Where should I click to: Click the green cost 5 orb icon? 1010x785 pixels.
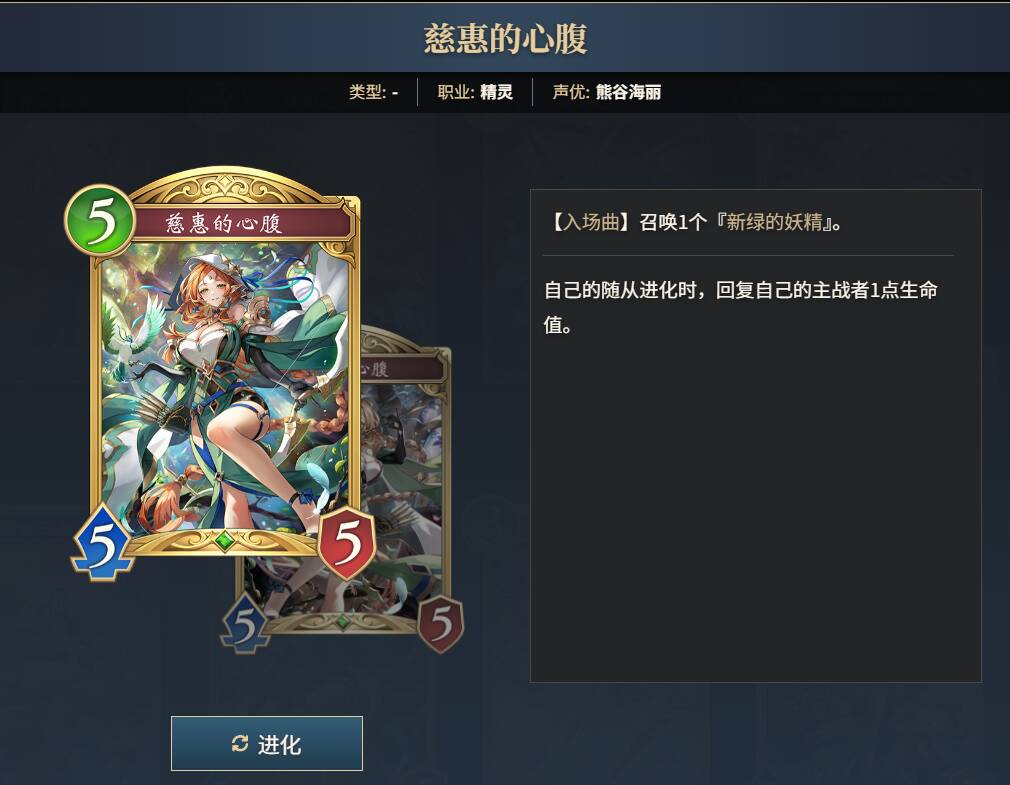tap(100, 220)
